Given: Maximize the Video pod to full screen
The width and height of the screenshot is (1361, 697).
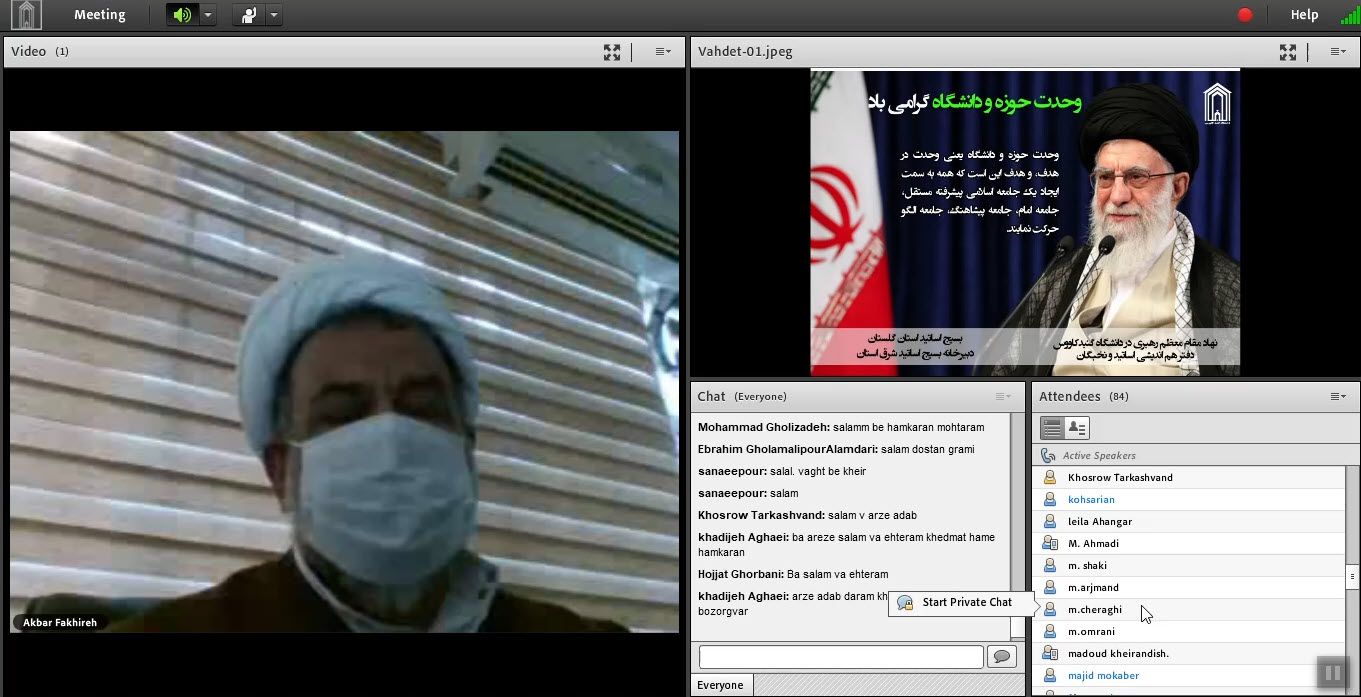Looking at the screenshot, I should click(x=612, y=52).
